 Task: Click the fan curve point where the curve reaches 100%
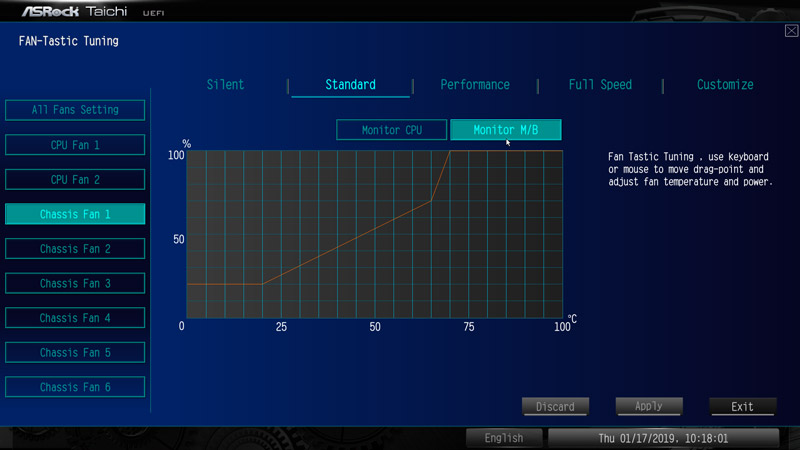tap(450, 151)
